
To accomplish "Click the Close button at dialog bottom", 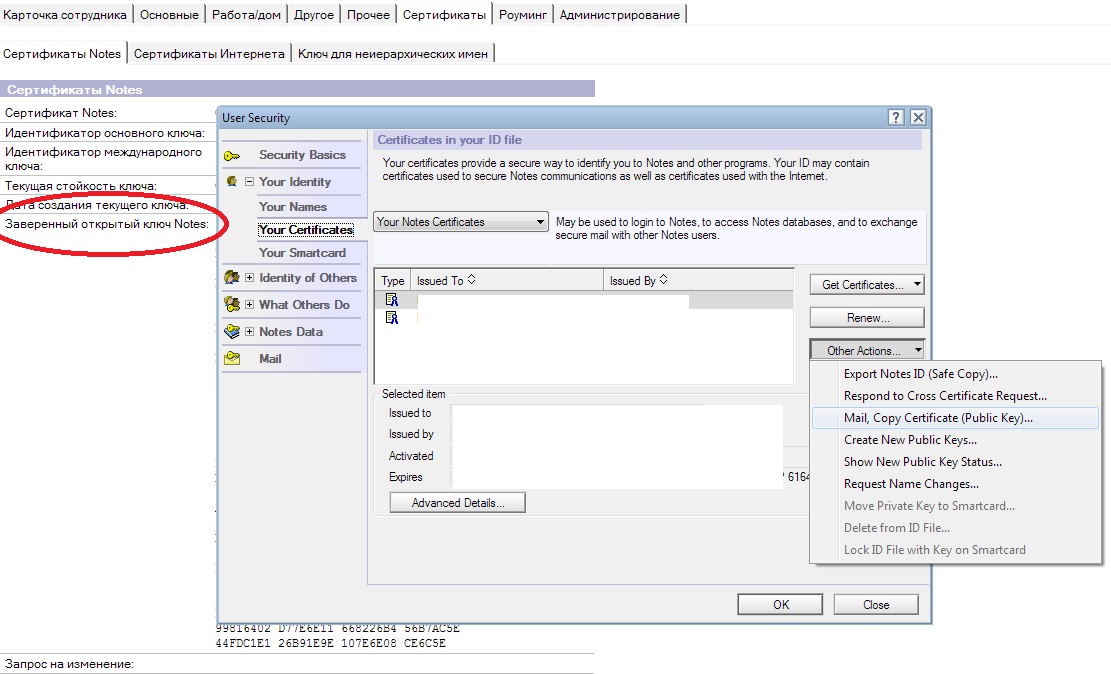I will tap(876, 605).
